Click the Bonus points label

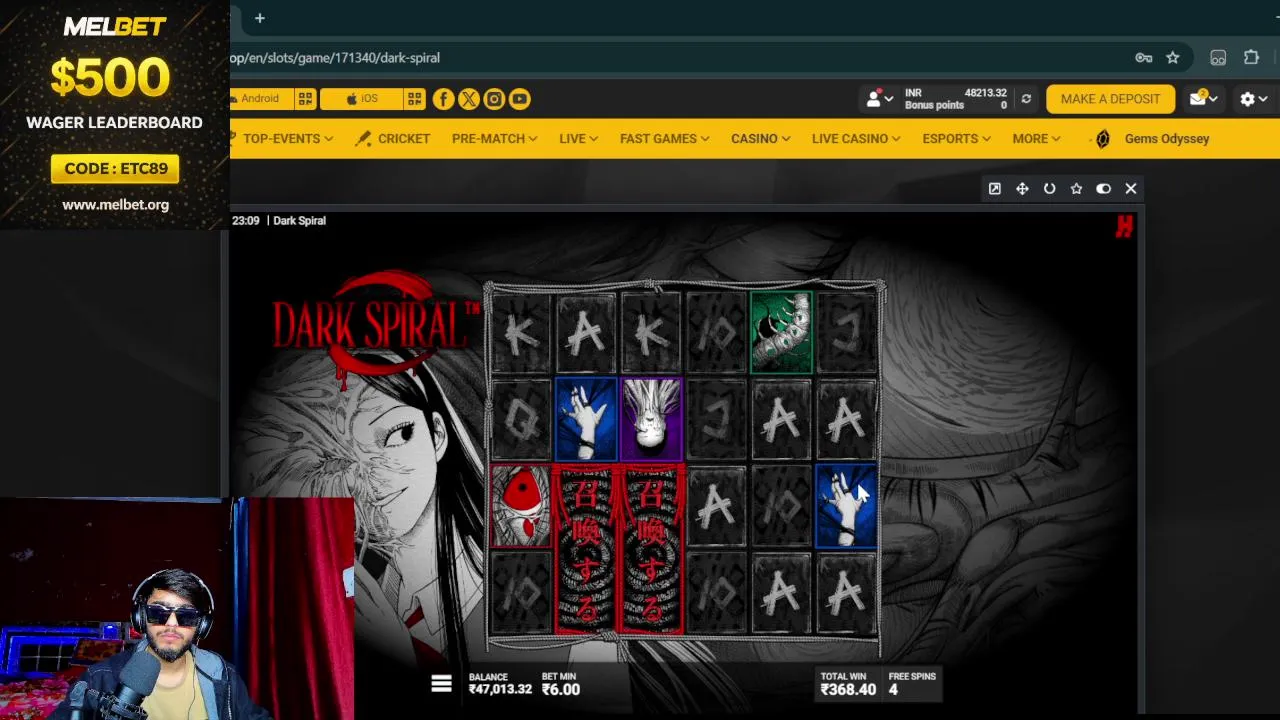(x=934, y=106)
